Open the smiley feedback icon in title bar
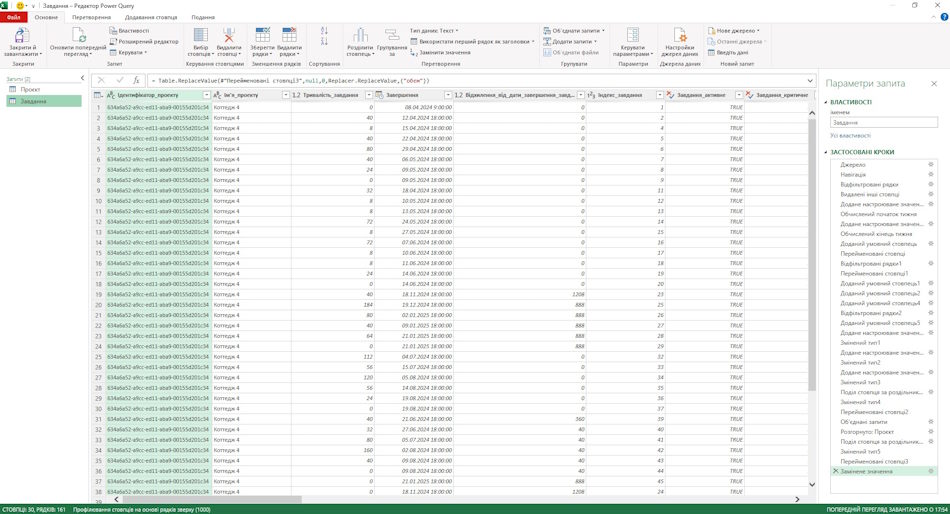The width and height of the screenshot is (950, 514). 20,5
